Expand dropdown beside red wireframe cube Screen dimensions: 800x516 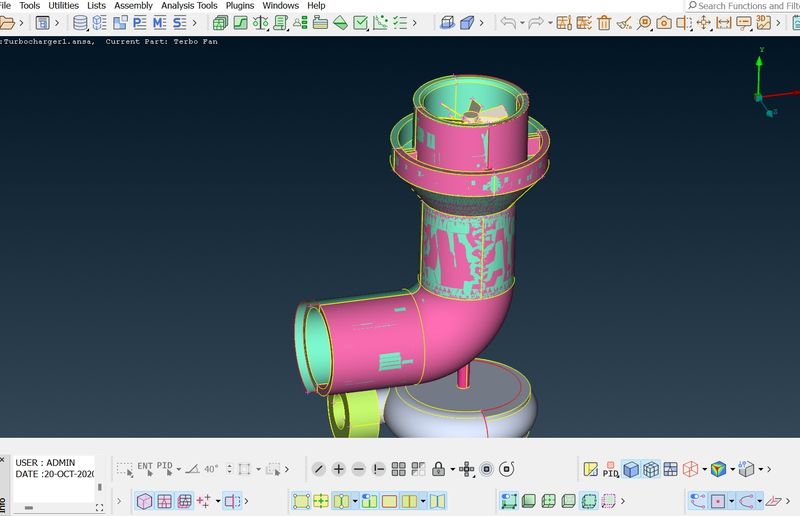tap(704, 469)
